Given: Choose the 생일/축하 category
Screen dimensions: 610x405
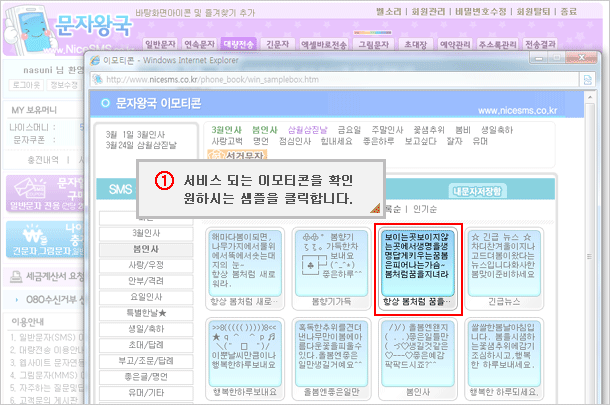Looking at the screenshot, I should 146,329.
